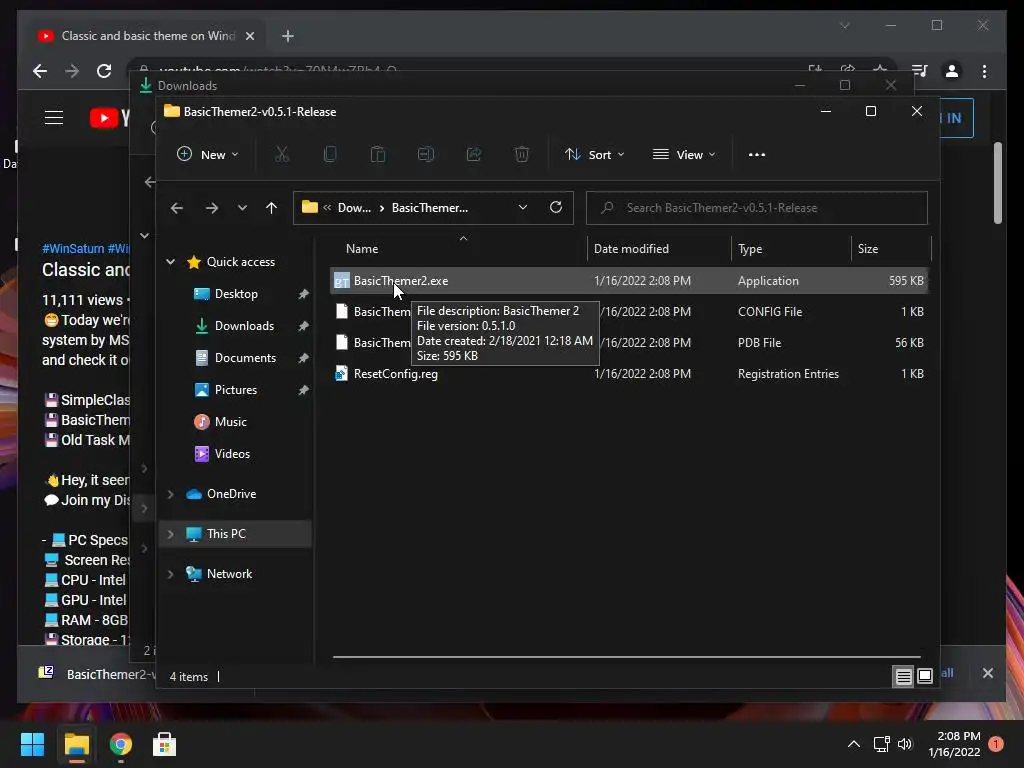Expand the This PC node
The width and height of the screenshot is (1024, 768).
point(170,534)
